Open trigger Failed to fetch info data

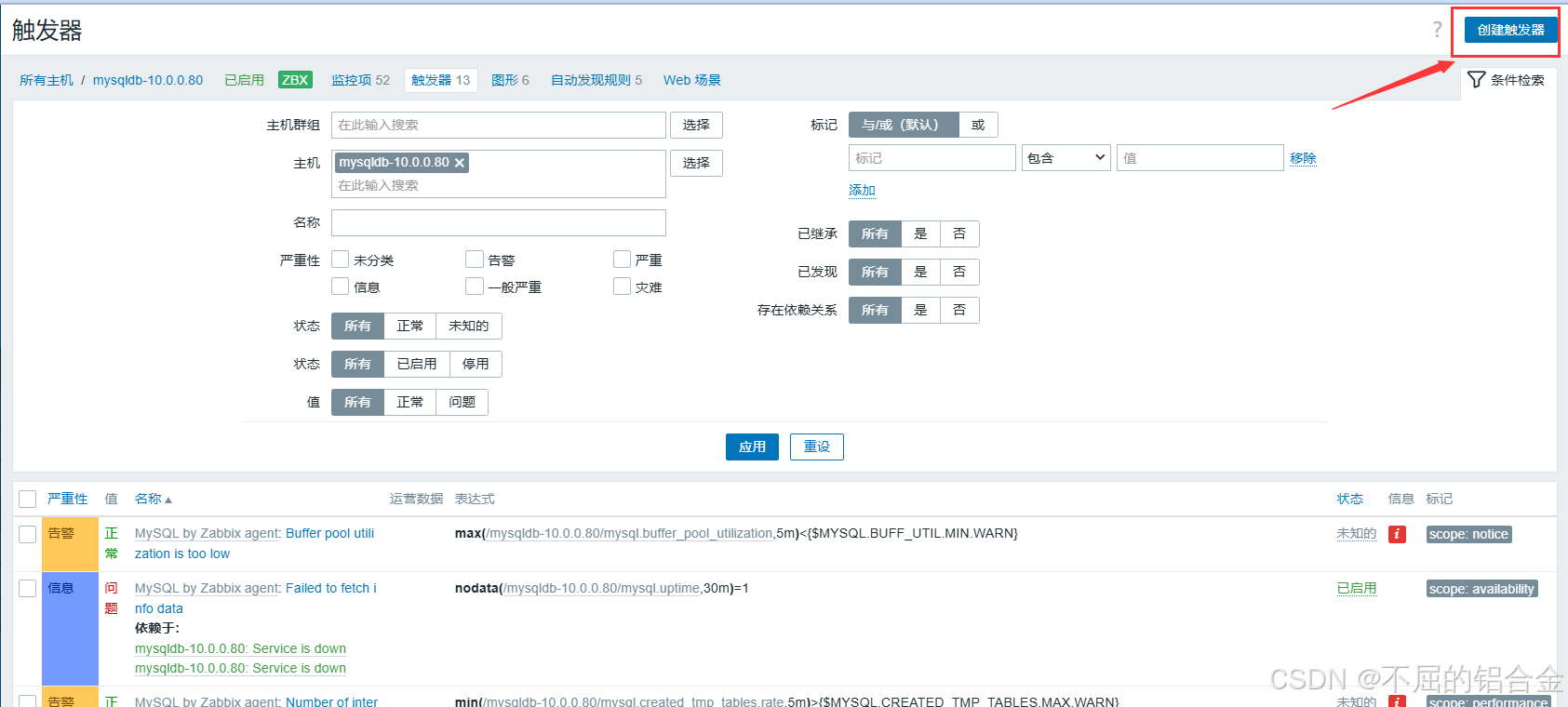[x=256, y=598]
